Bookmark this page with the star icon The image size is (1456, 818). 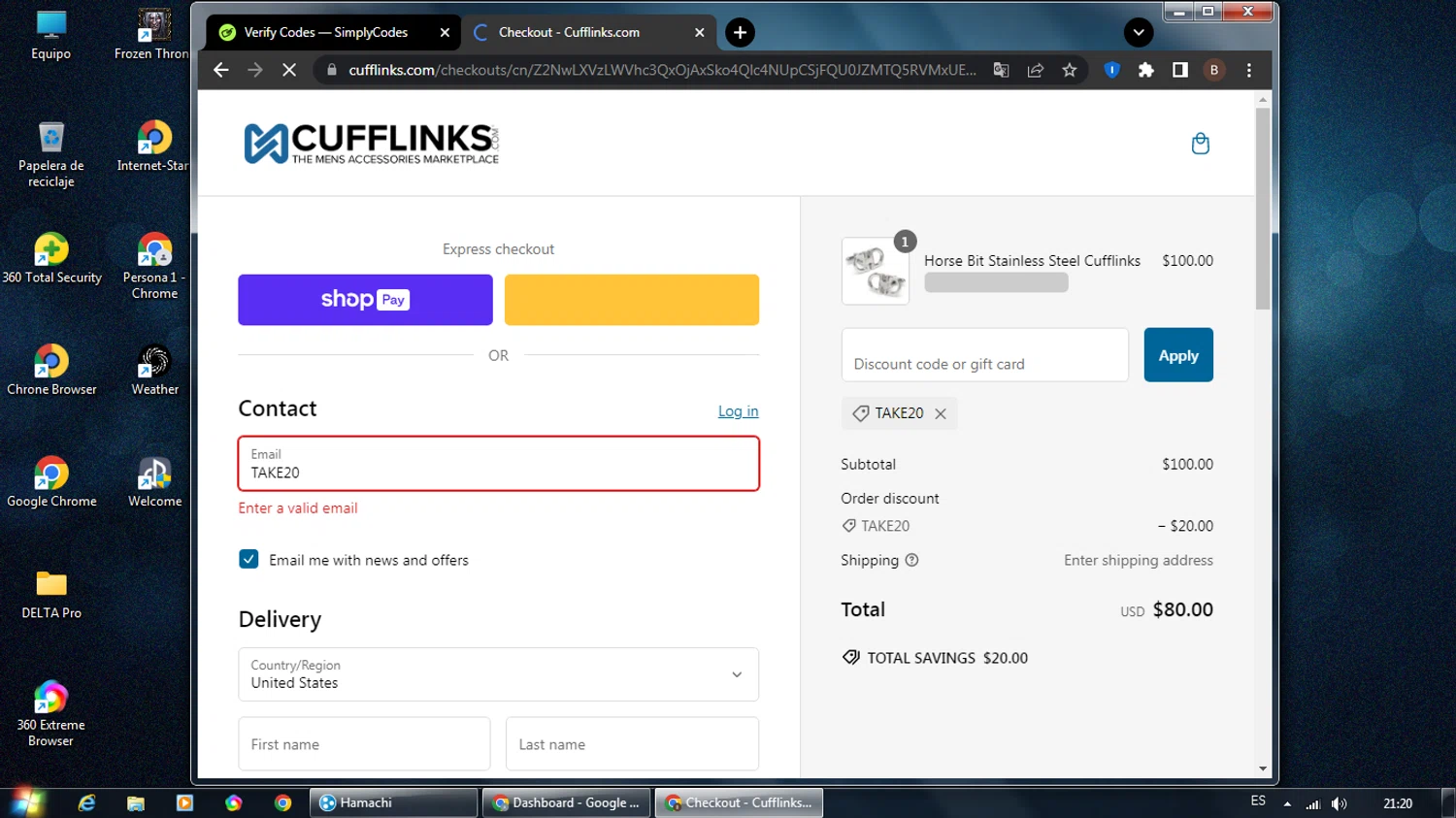pyautogui.click(x=1070, y=70)
